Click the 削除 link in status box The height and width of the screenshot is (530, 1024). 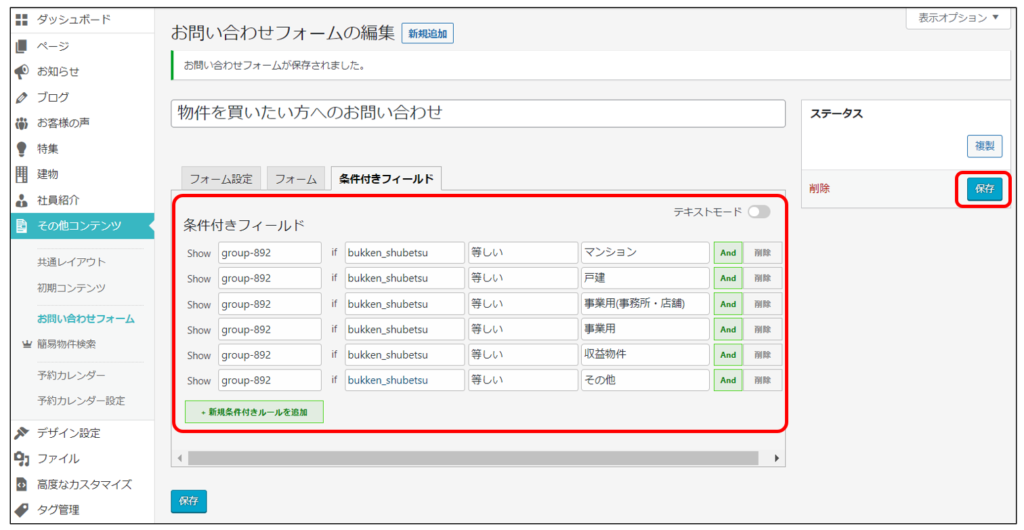[820, 188]
